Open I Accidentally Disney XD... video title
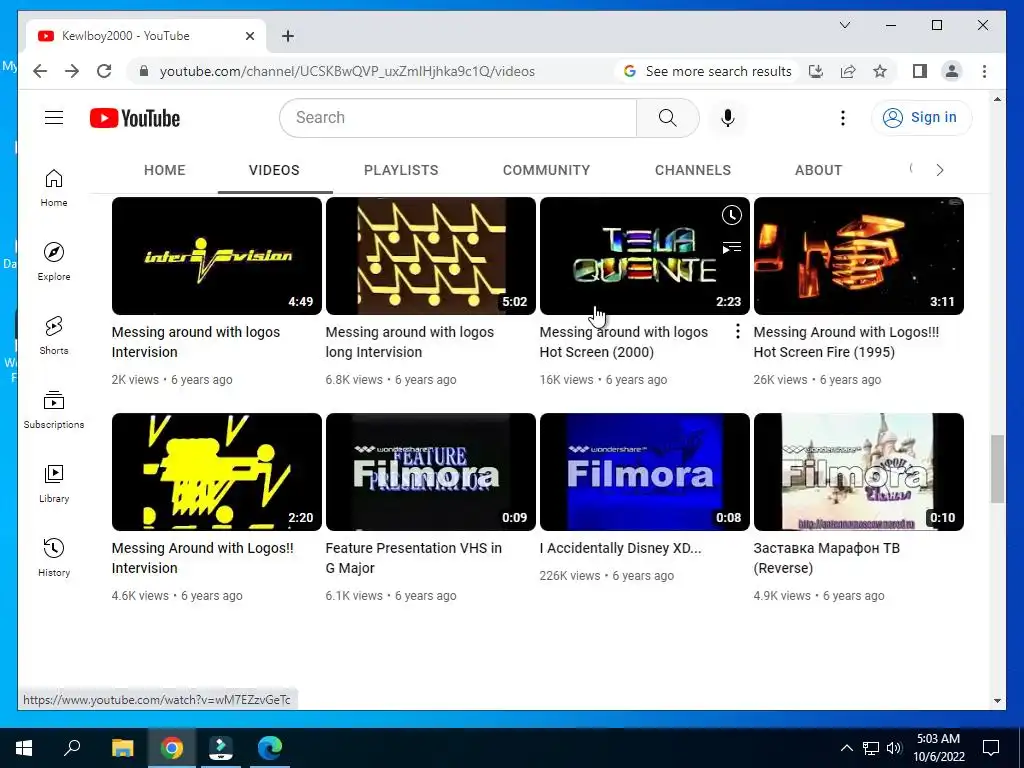The height and width of the screenshot is (768, 1024). [x=620, y=548]
